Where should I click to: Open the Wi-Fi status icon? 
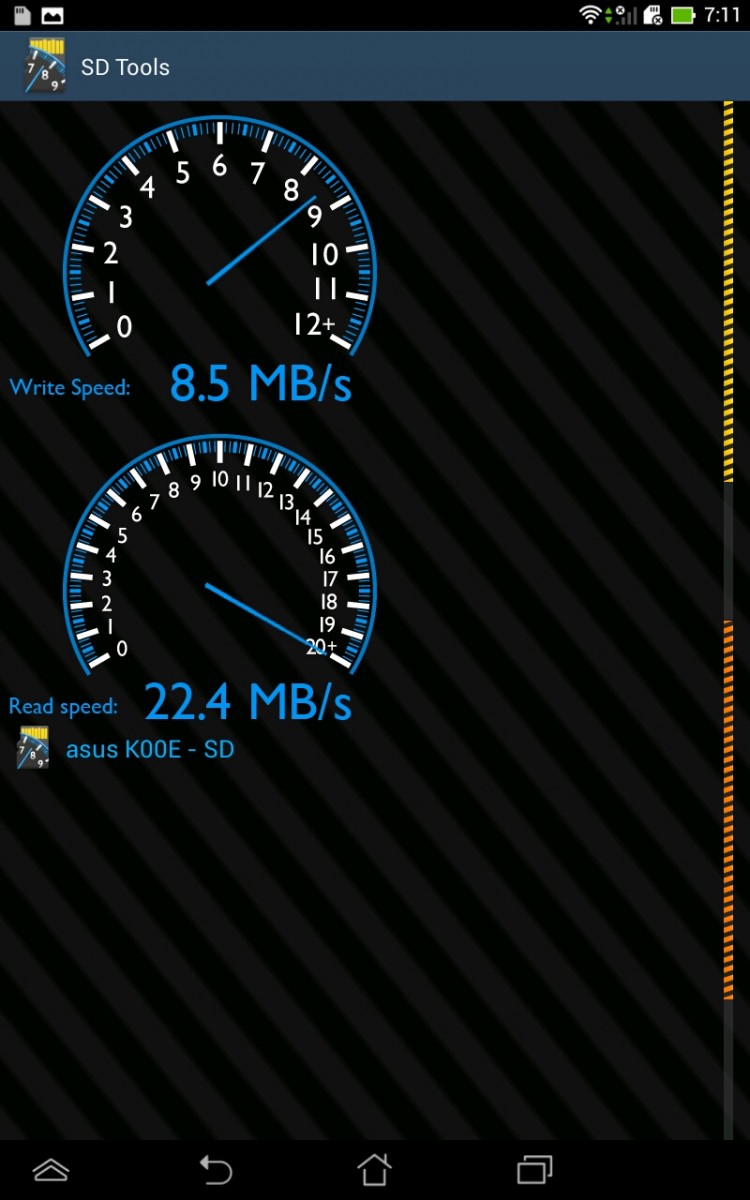click(x=590, y=15)
